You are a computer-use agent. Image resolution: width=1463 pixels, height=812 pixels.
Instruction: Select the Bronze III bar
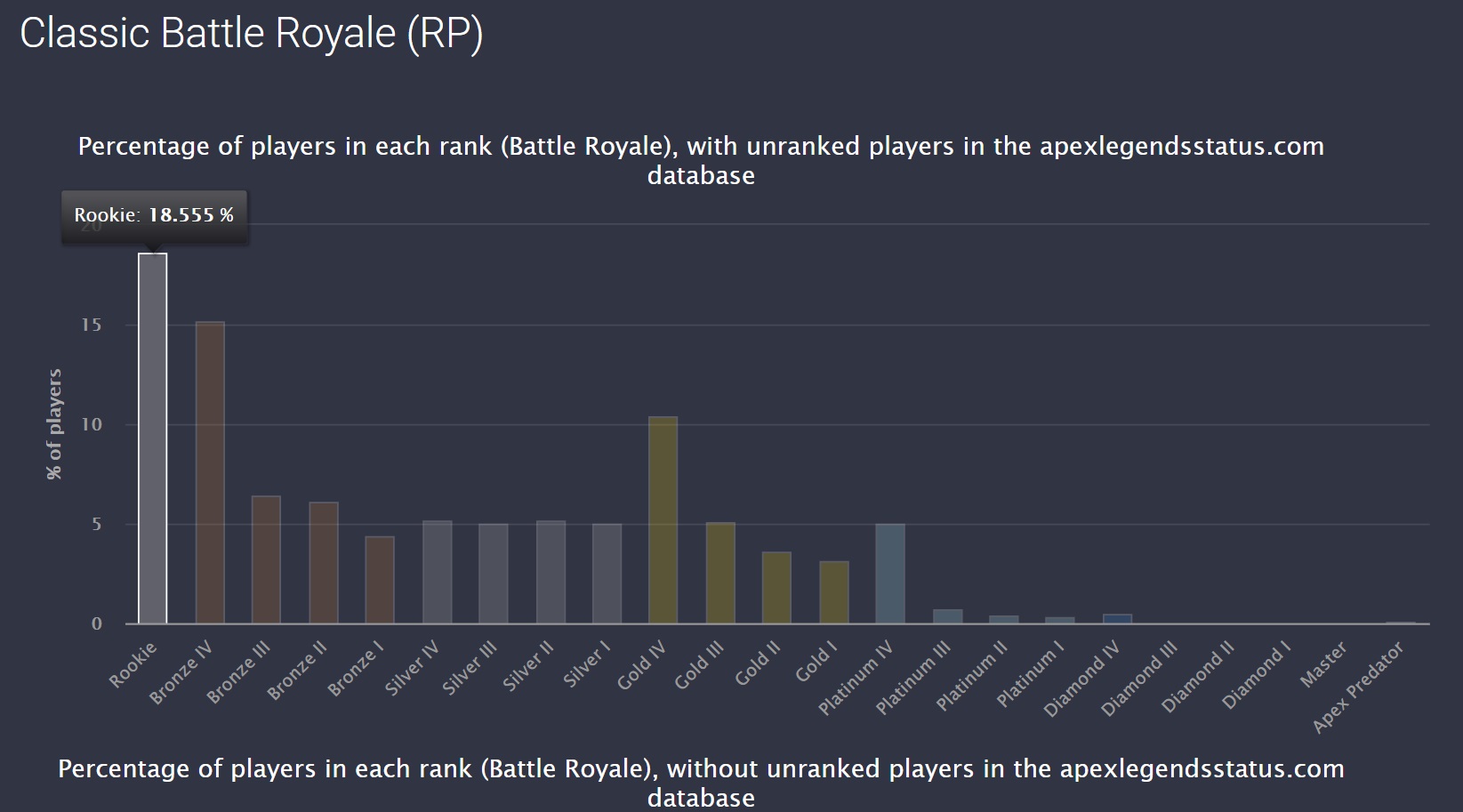coord(266,559)
